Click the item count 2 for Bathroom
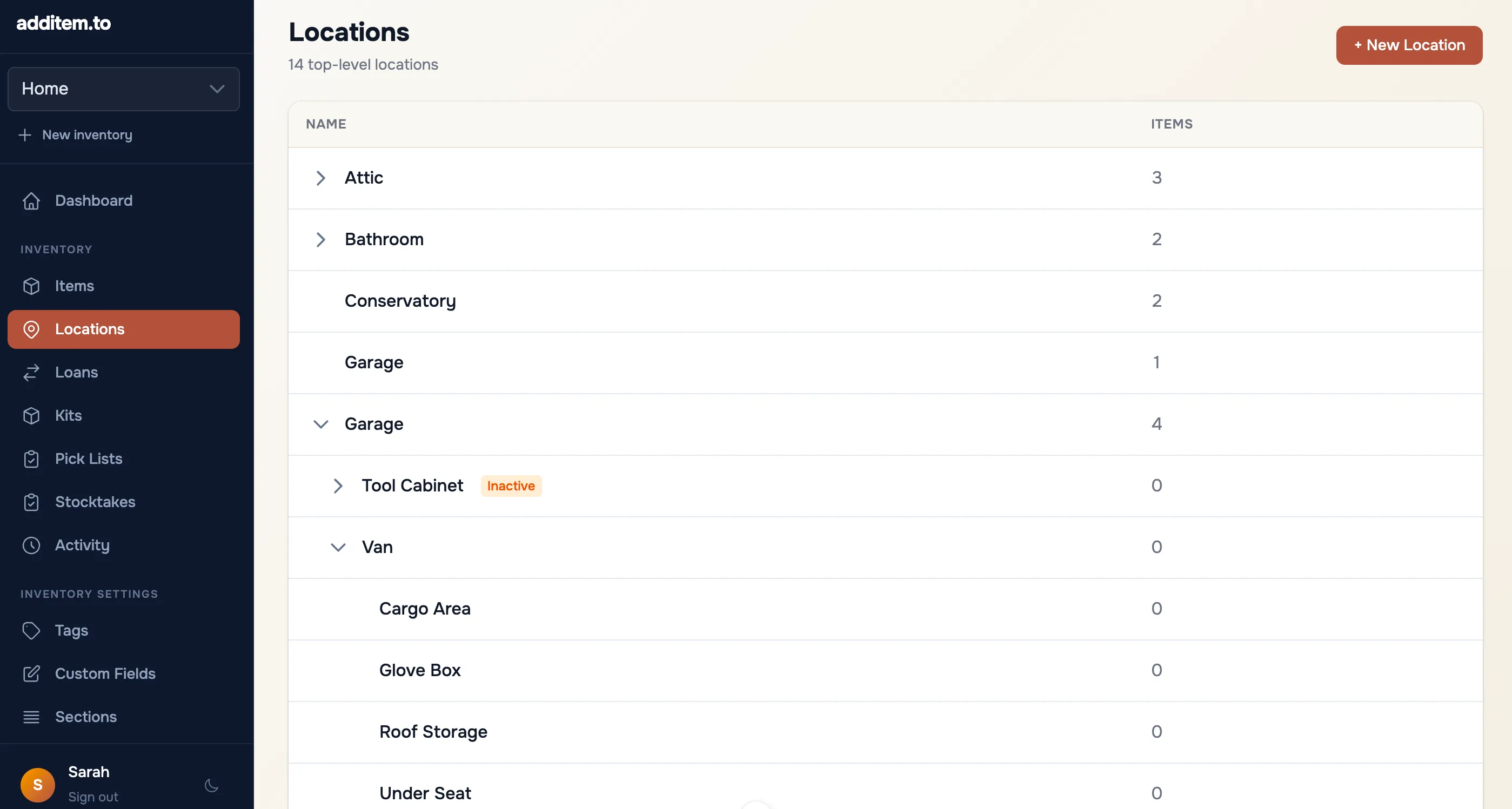 point(1156,239)
